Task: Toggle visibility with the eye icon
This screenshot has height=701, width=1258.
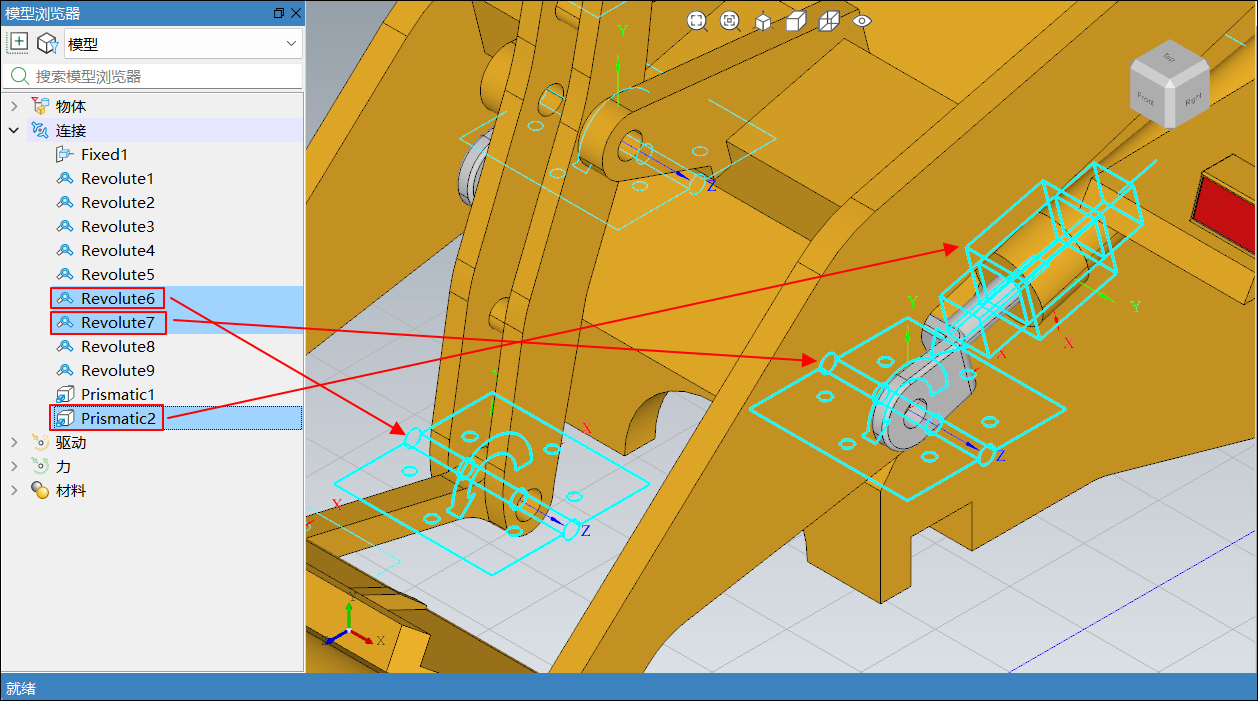Action: coord(863,21)
